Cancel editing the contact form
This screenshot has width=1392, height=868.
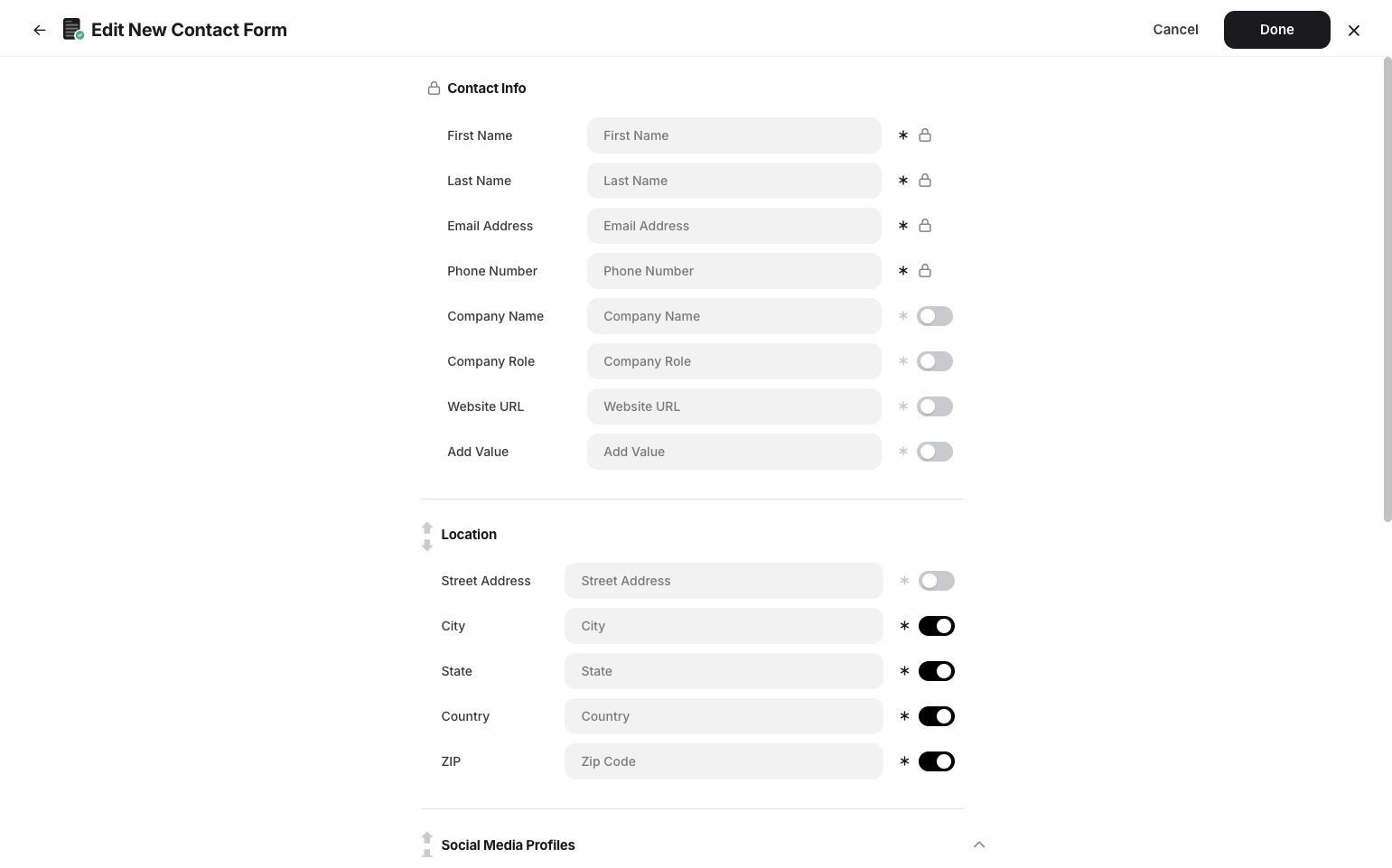pos(1175,30)
